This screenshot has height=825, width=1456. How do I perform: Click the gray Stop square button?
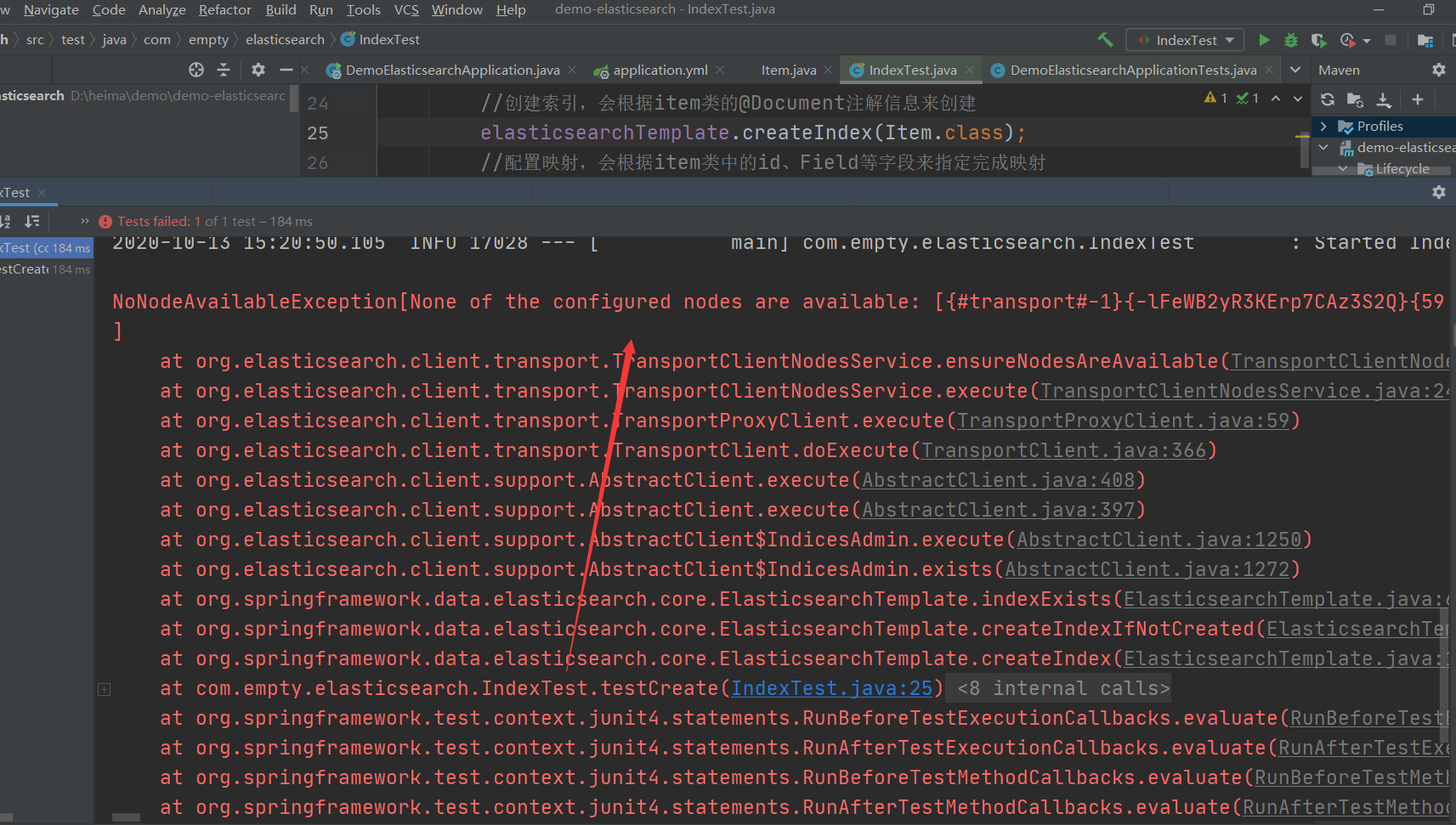(x=1391, y=40)
